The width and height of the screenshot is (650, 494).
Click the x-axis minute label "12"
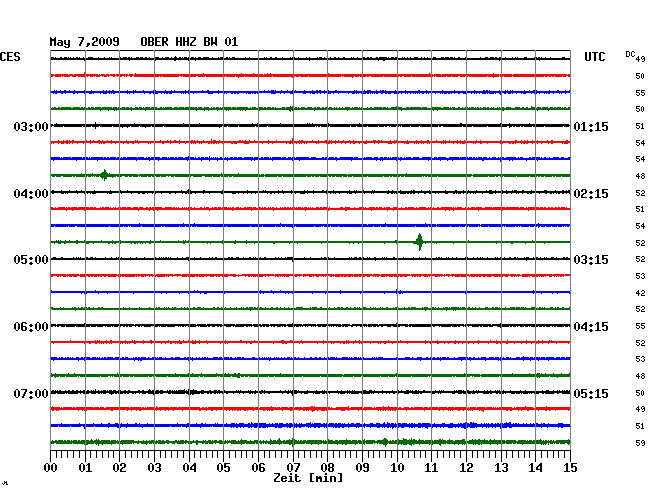[x=466, y=467]
